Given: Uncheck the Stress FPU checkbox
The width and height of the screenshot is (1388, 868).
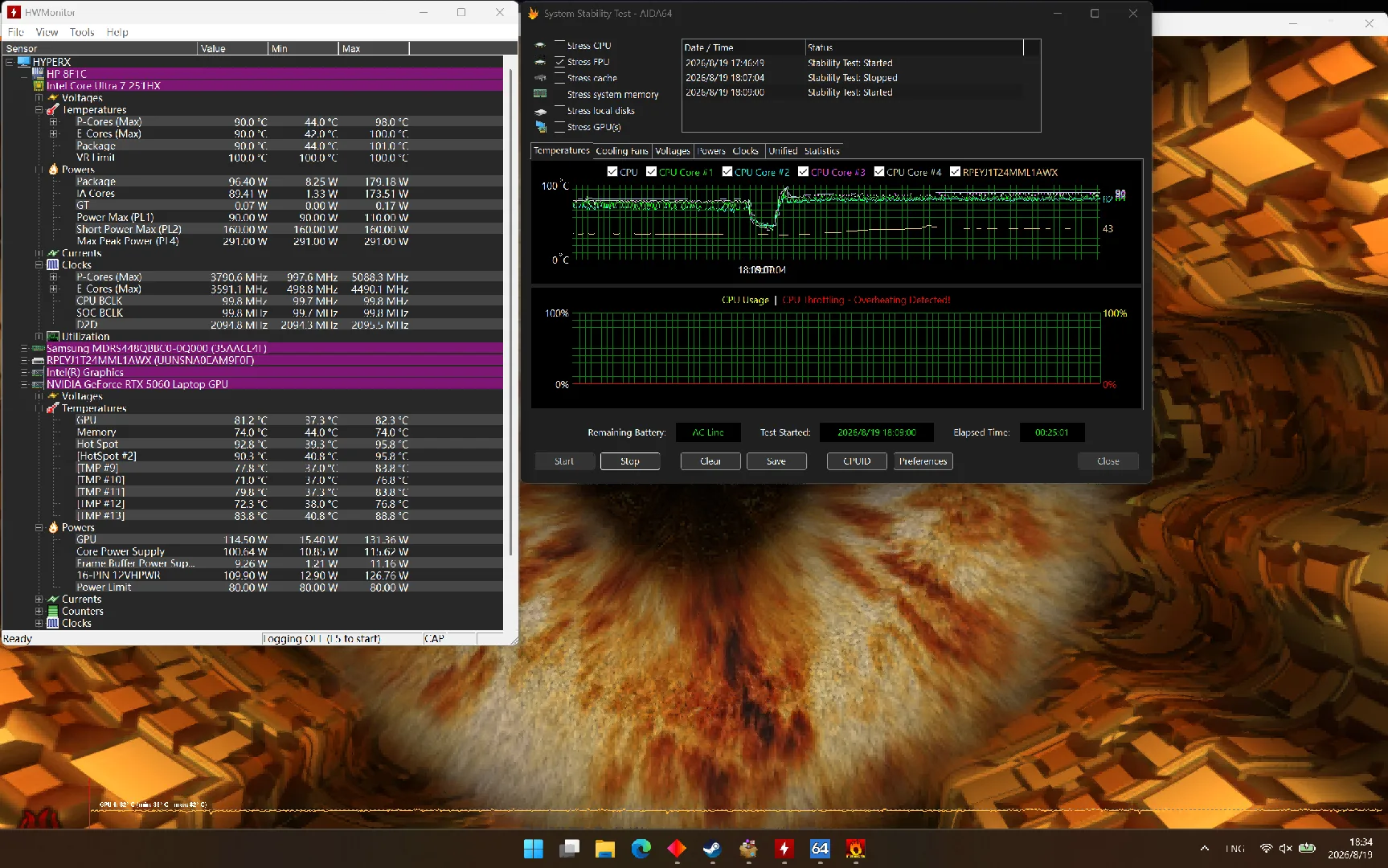Looking at the screenshot, I should [559, 61].
